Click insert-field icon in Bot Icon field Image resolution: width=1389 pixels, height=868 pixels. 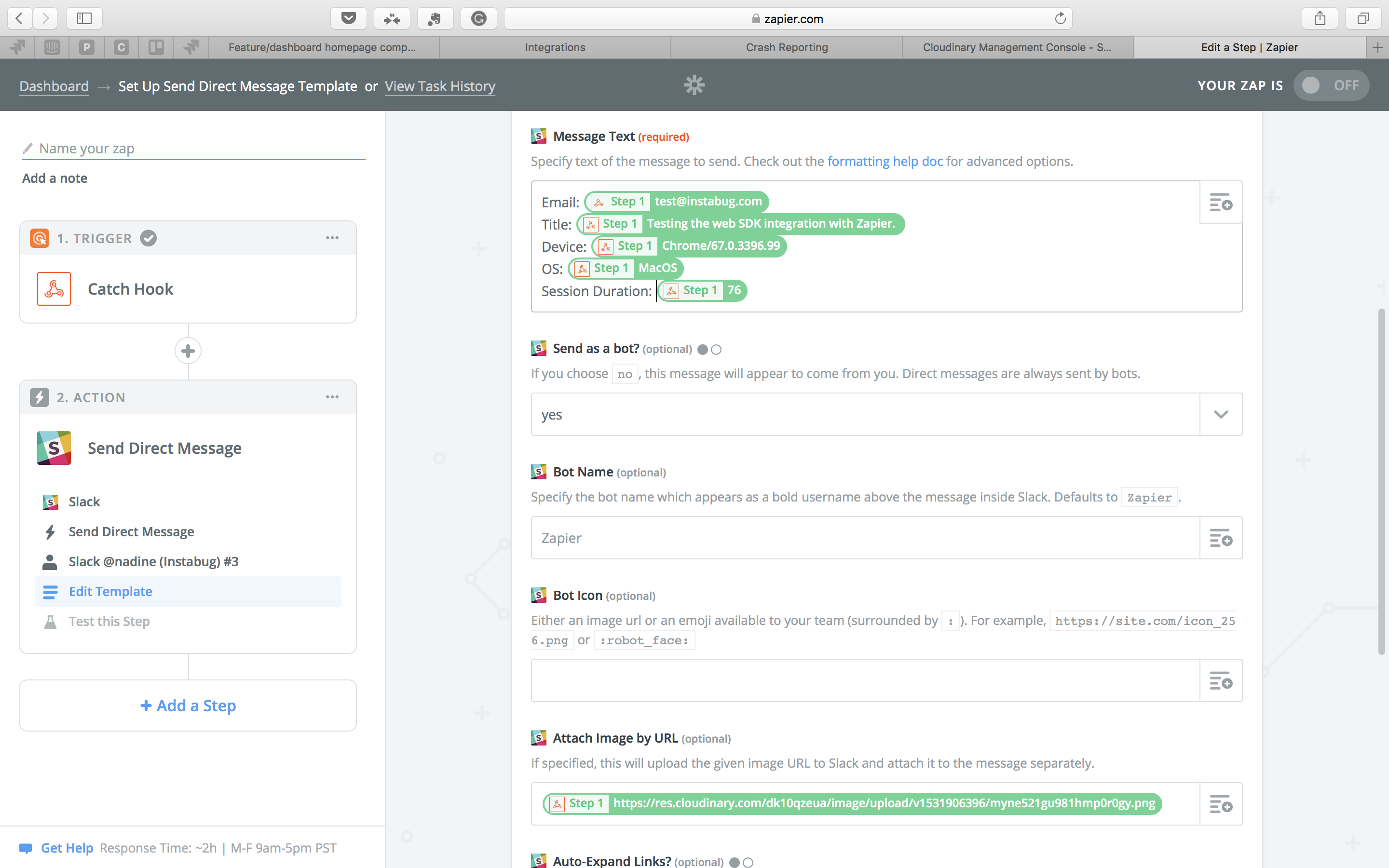click(1220, 681)
